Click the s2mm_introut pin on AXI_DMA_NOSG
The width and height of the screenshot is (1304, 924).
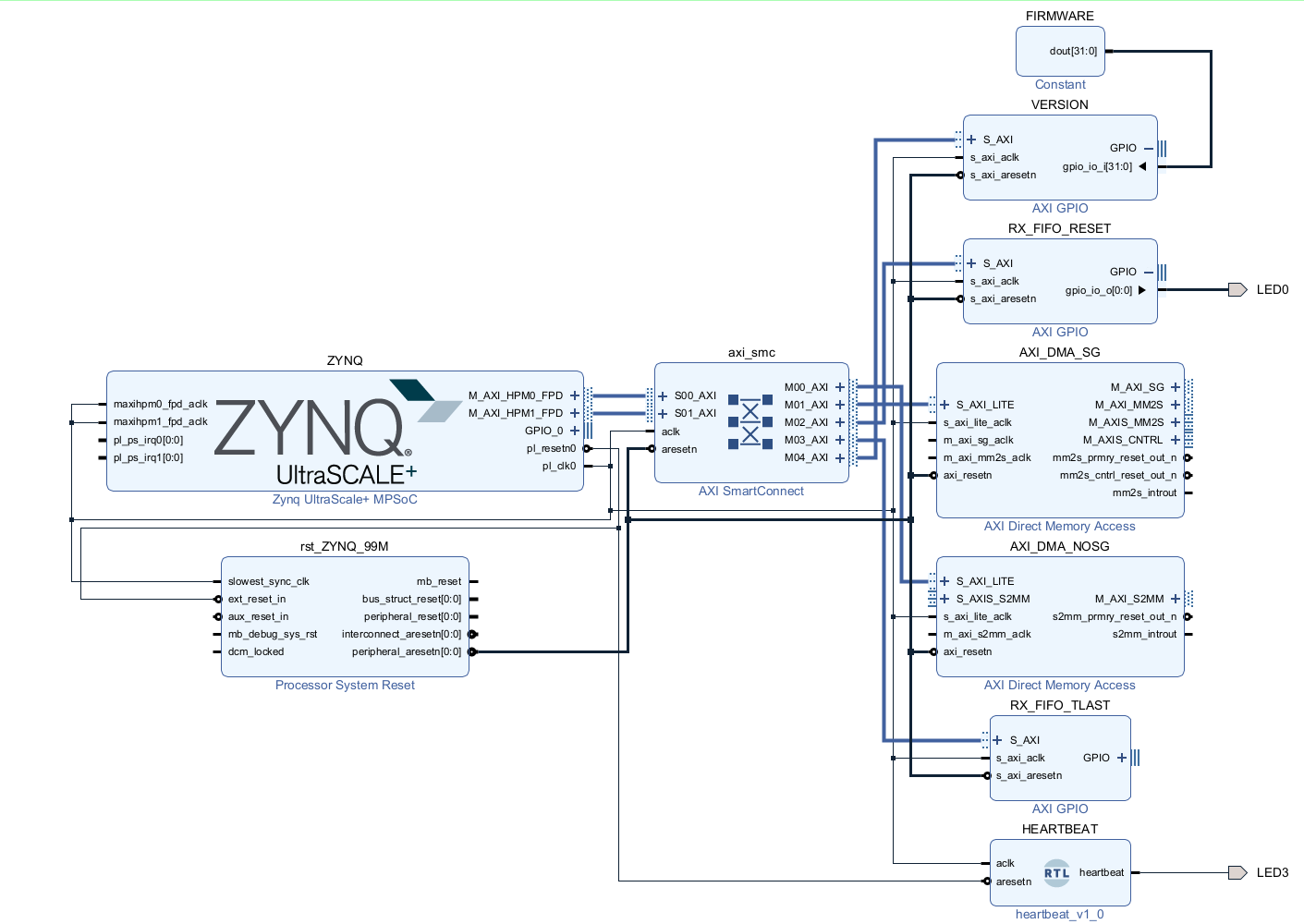click(x=1145, y=635)
